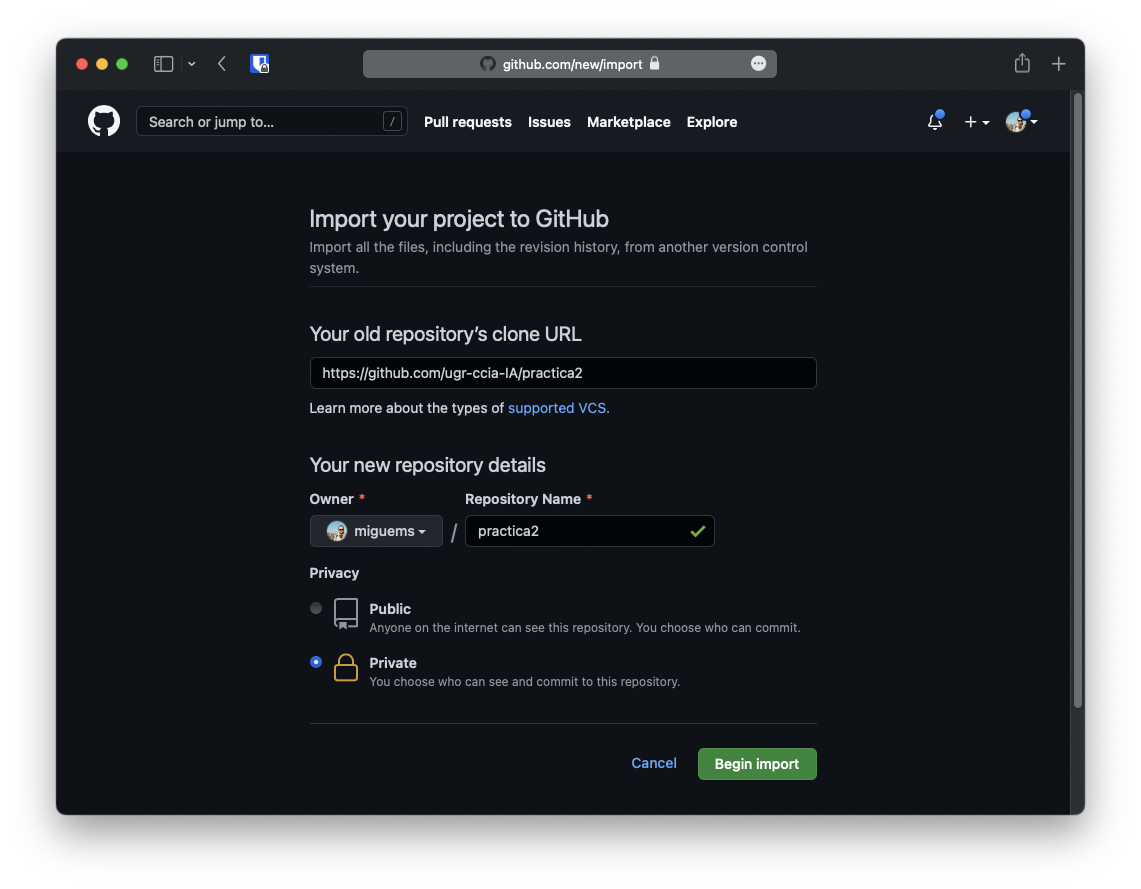1141x889 pixels.
Task: Focus the Search or jump to field
Action: coord(271,121)
